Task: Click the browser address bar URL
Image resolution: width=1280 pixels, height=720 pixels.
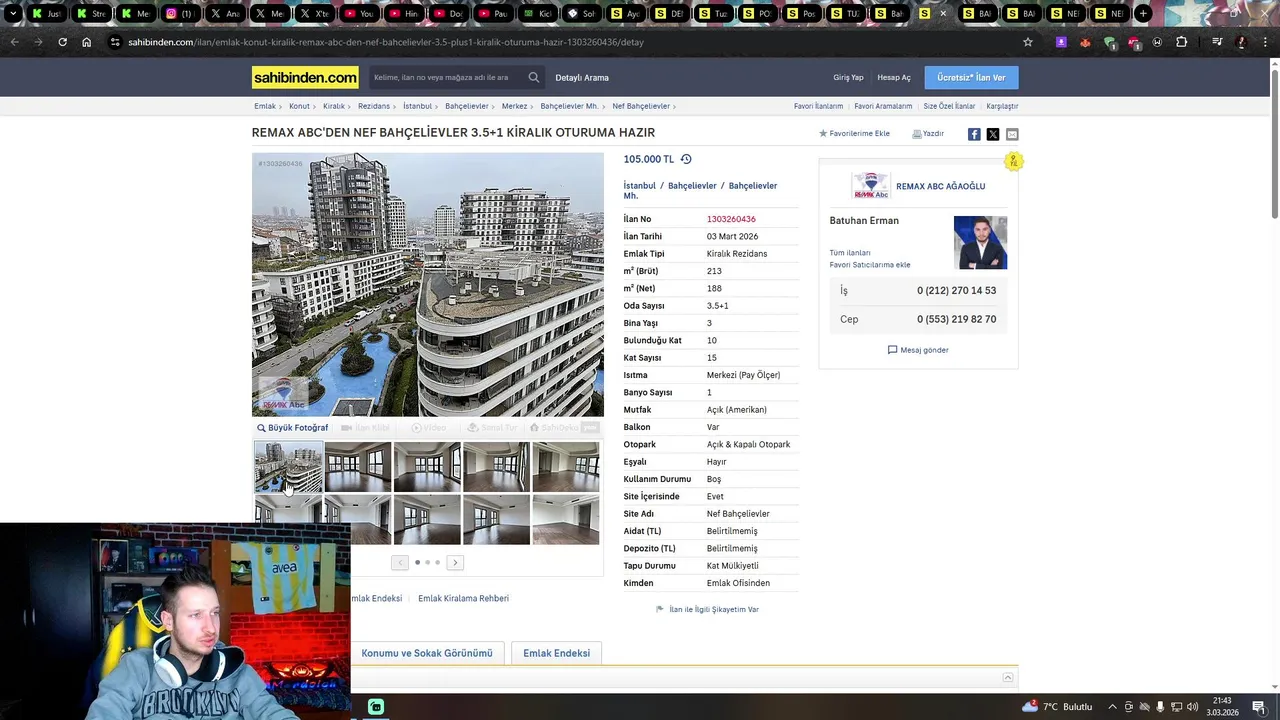Action: [x=386, y=42]
